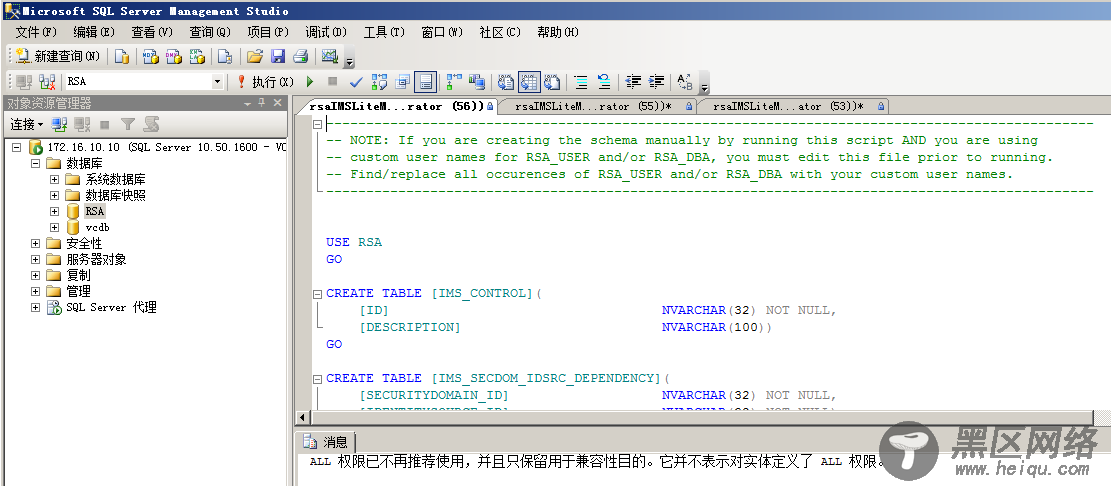
Task: Switch output to Results to Grid
Action: 529,82
